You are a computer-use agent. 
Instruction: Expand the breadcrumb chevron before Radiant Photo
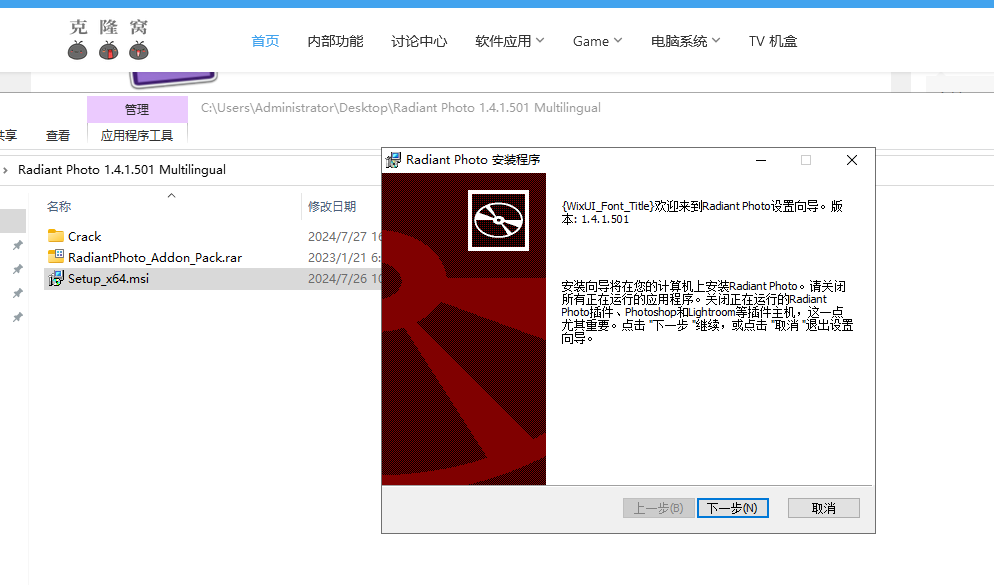(6, 170)
